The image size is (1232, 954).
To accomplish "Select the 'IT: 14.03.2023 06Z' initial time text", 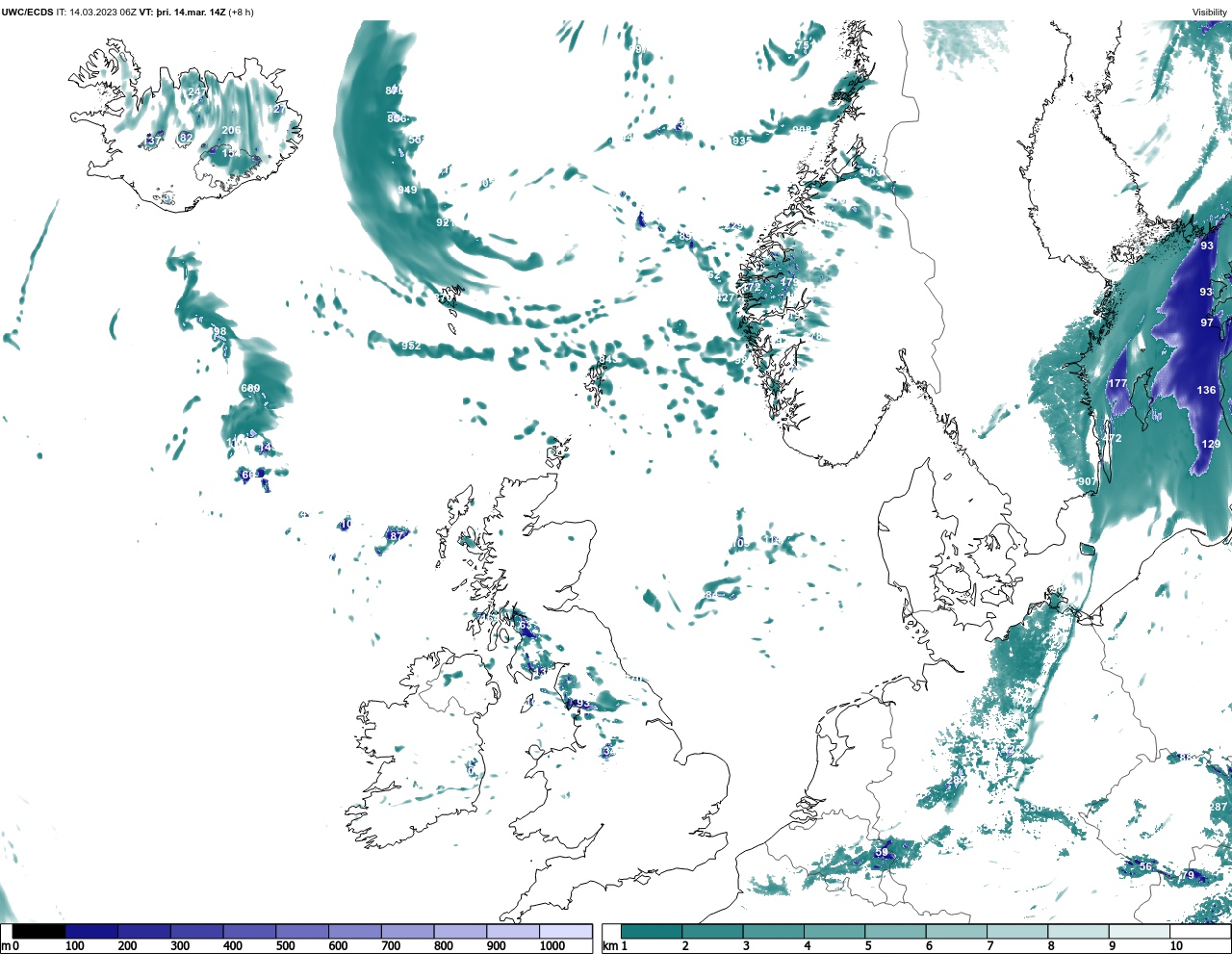I will coord(95,13).
